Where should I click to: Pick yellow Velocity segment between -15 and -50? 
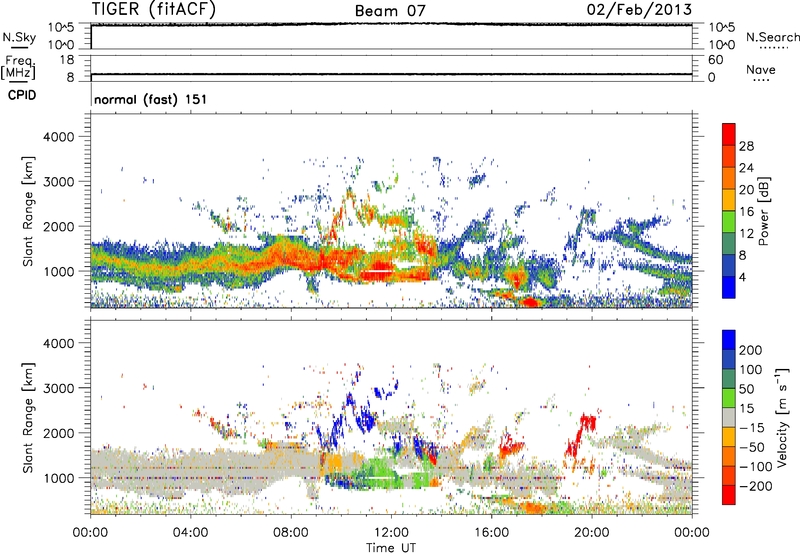point(729,437)
